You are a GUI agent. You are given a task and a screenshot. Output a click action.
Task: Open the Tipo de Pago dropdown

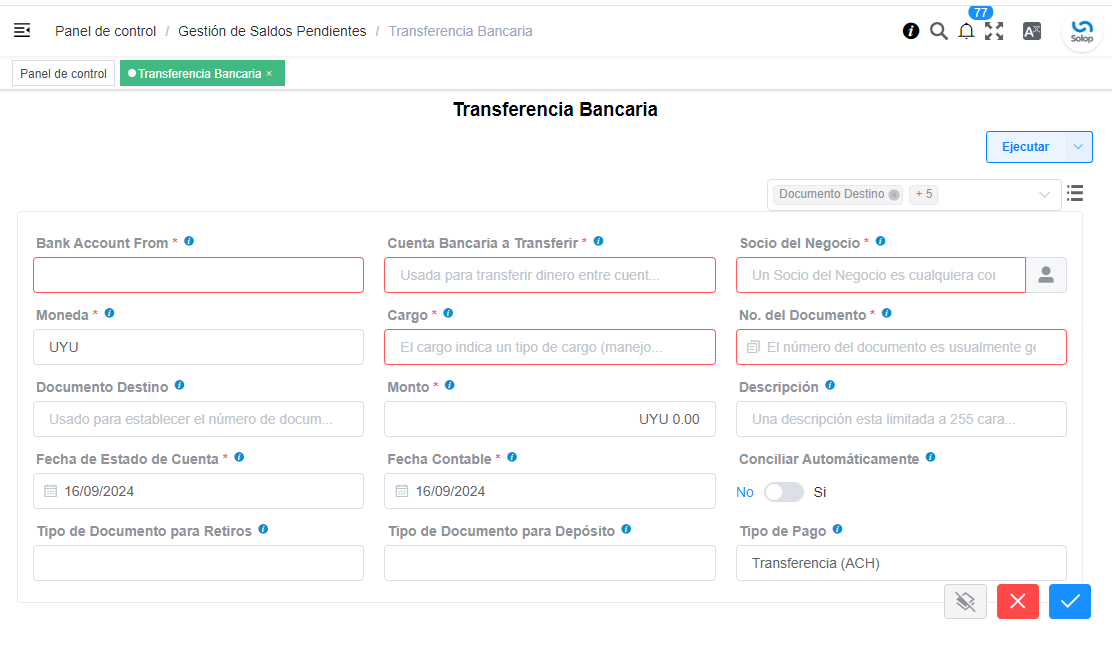pos(901,563)
